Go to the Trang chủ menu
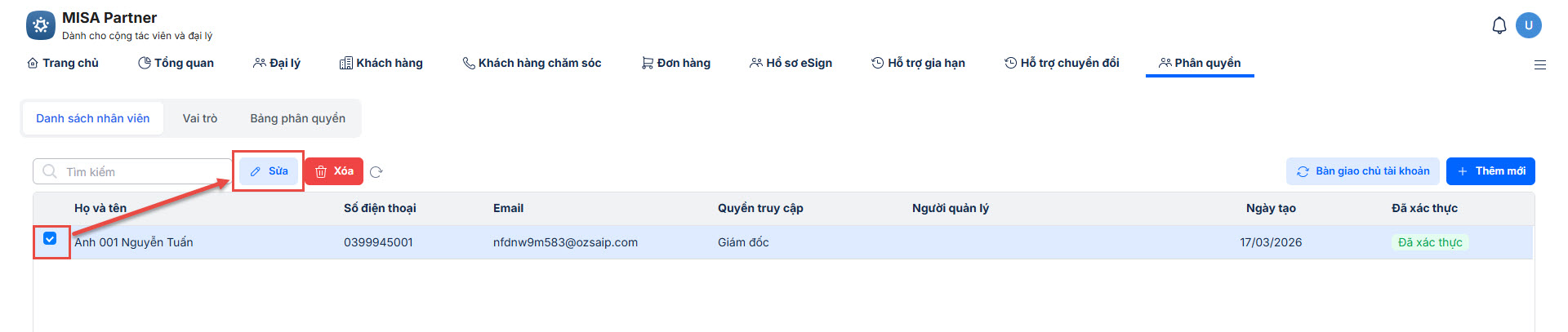The width and height of the screenshot is (1568, 332). (x=63, y=63)
